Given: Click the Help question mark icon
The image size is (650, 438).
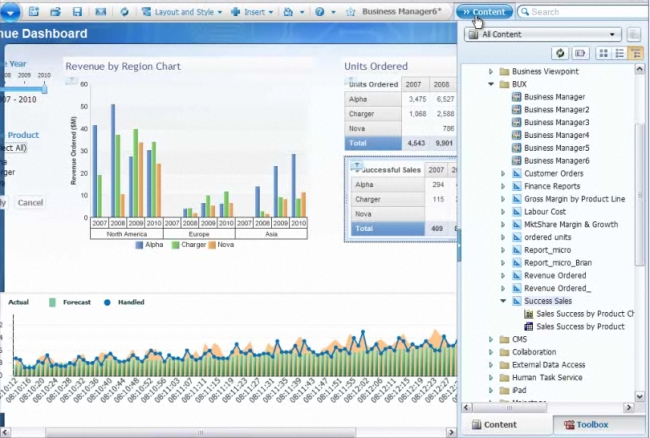Looking at the screenshot, I should (x=320, y=12).
